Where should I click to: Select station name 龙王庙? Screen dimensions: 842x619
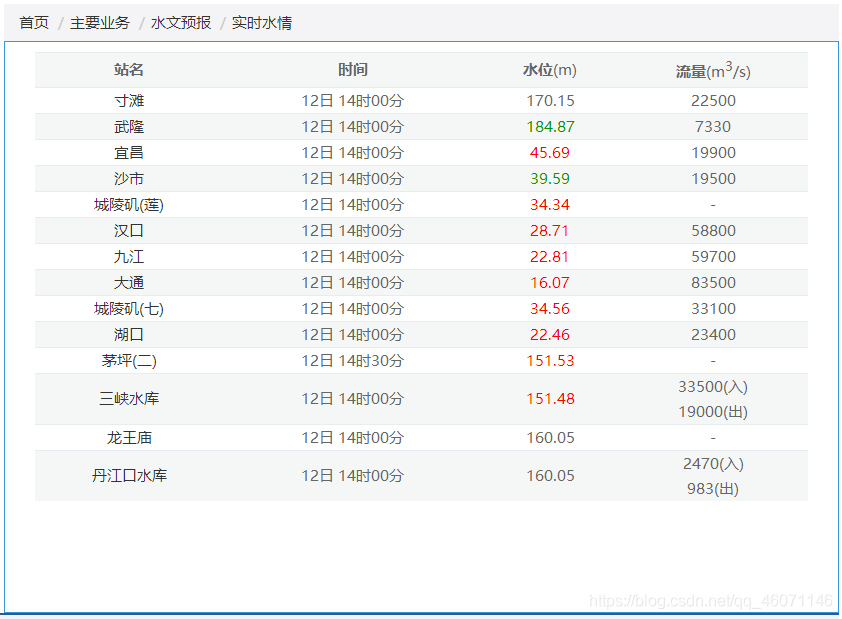(x=129, y=438)
